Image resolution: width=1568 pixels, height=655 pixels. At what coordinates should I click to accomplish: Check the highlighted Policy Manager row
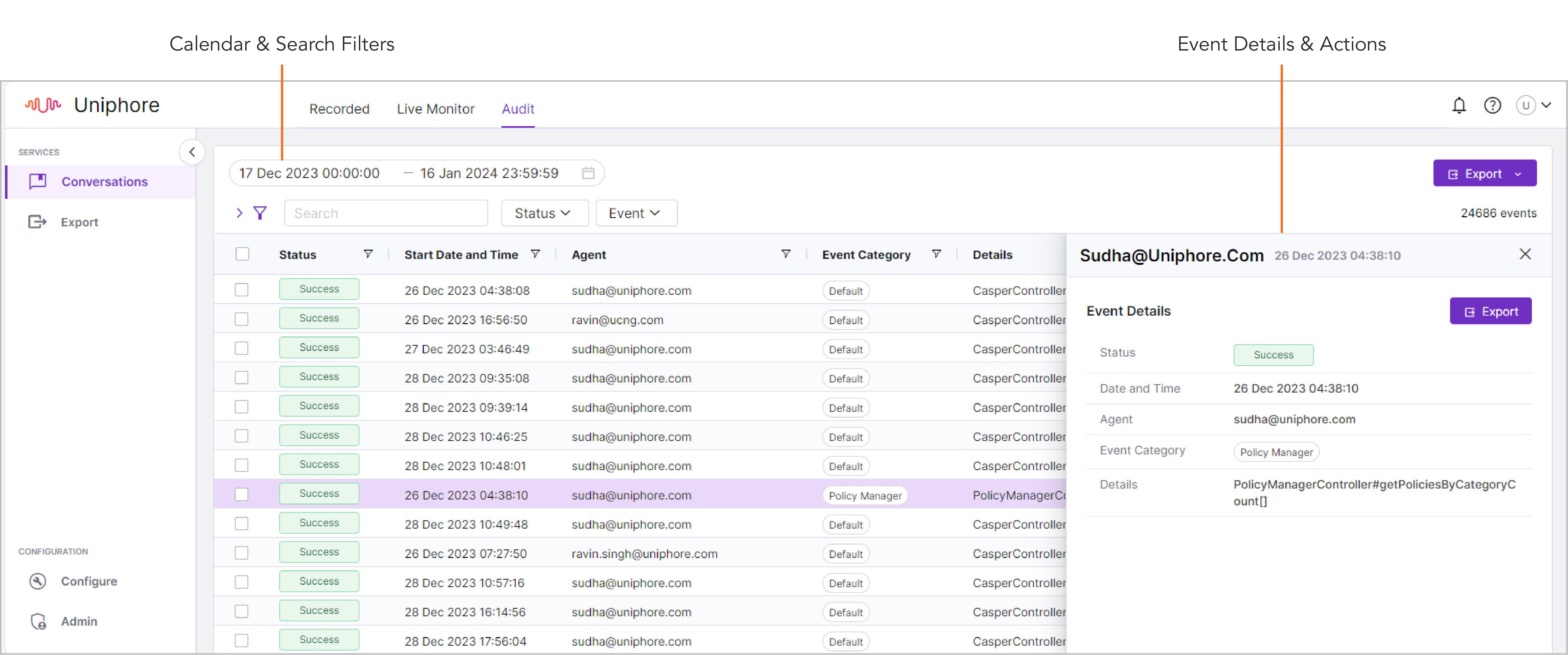(x=242, y=494)
